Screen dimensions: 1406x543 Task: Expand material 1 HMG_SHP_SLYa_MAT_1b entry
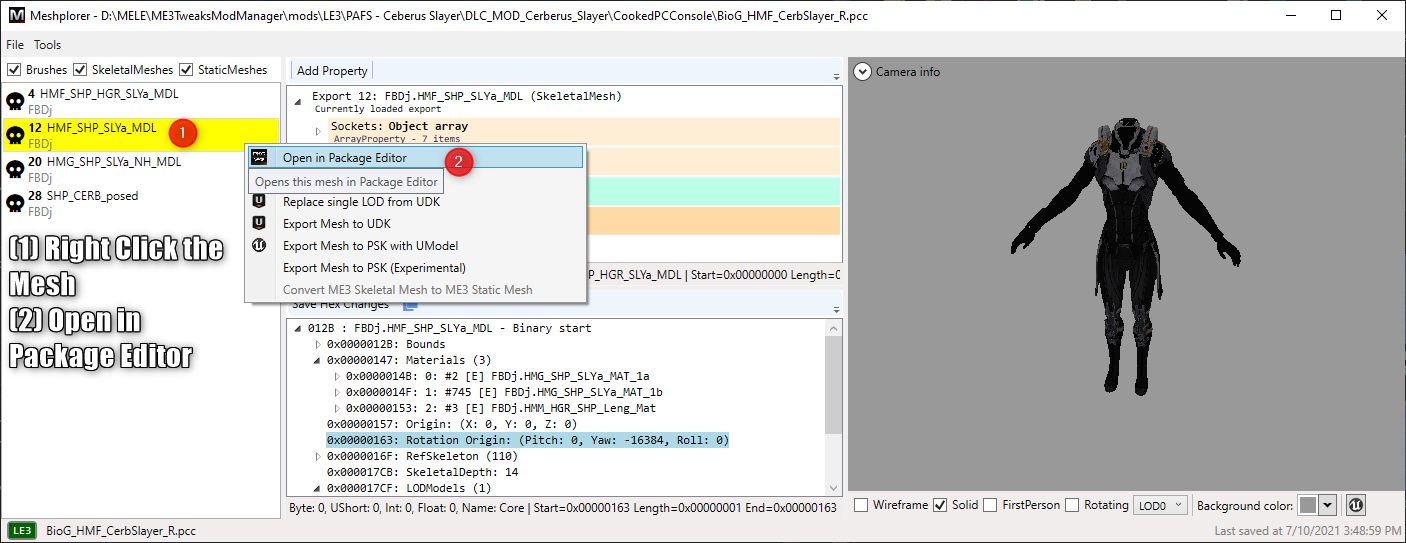coord(338,392)
